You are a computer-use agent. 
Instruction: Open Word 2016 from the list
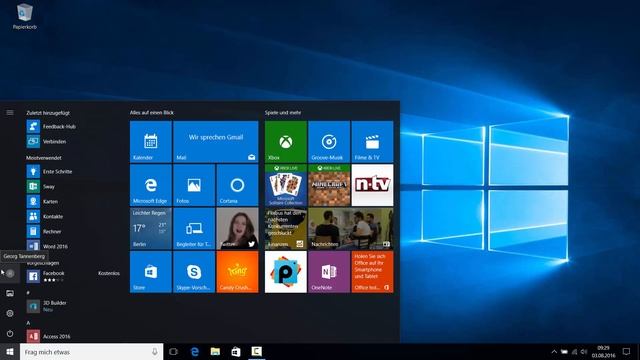pyautogui.click(x=73, y=246)
